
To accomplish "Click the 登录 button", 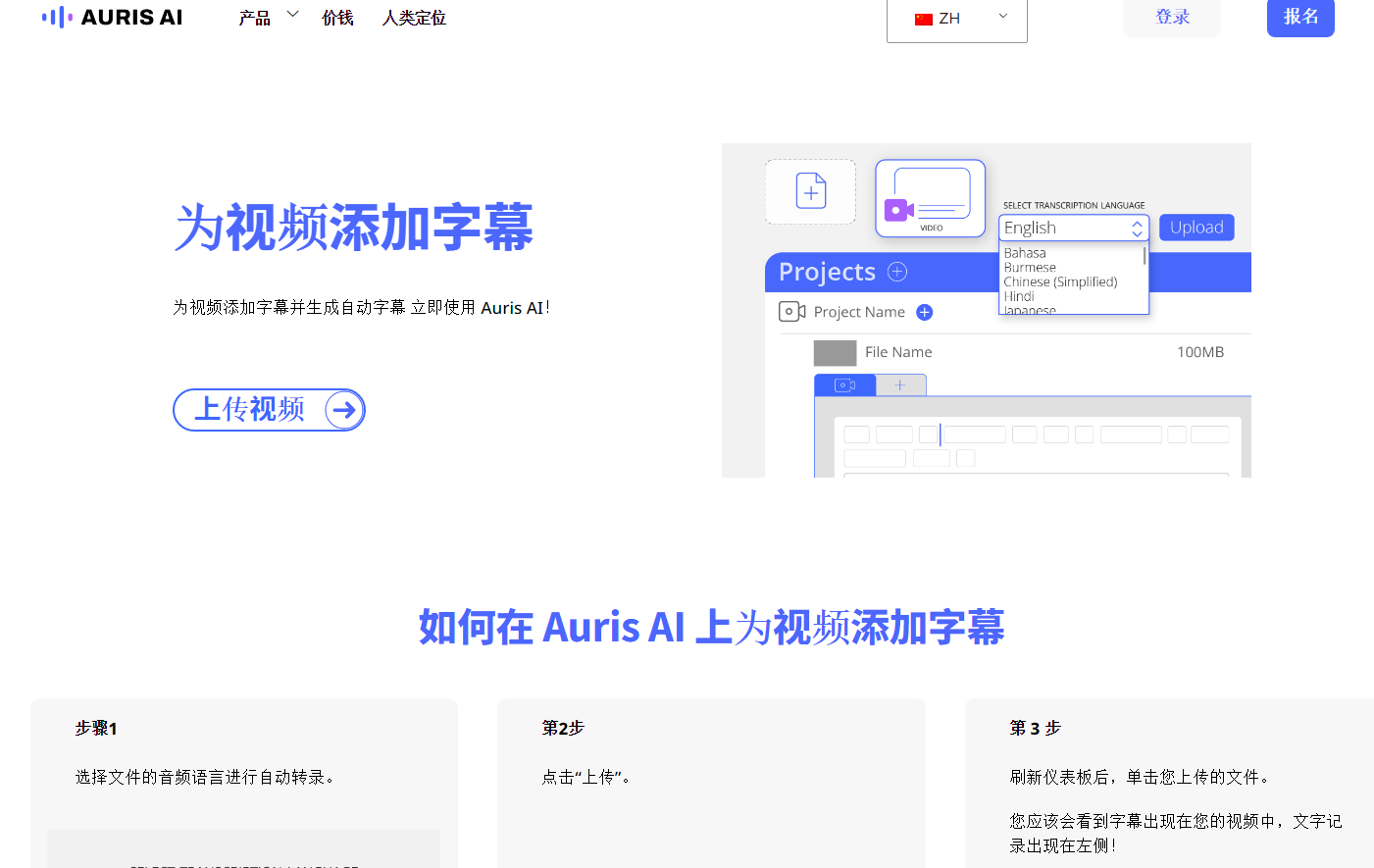I will click(1172, 17).
